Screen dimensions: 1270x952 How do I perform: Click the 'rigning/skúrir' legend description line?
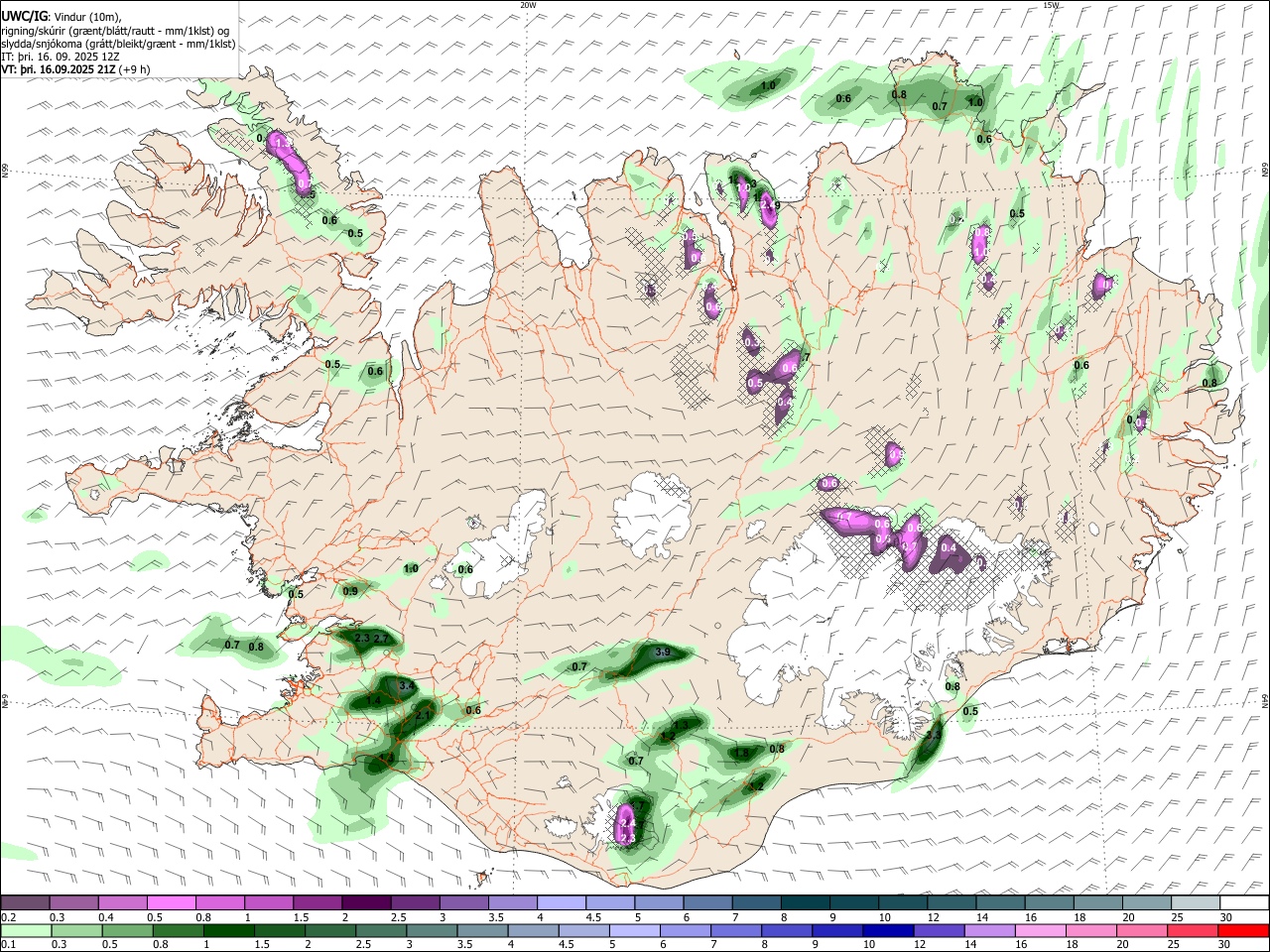[x=117, y=30]
